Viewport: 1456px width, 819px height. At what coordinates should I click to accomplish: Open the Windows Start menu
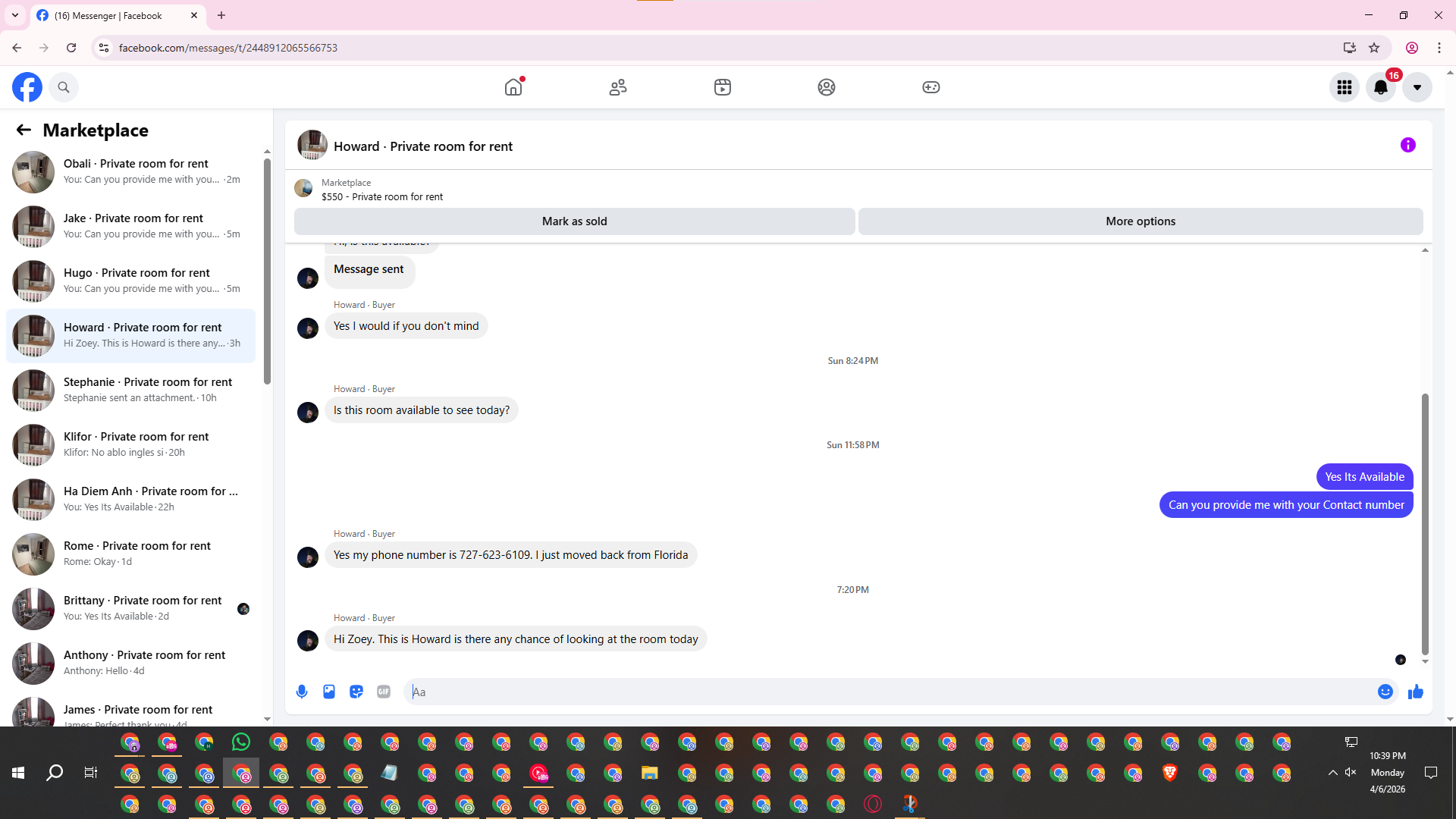(x=18, y=773)
